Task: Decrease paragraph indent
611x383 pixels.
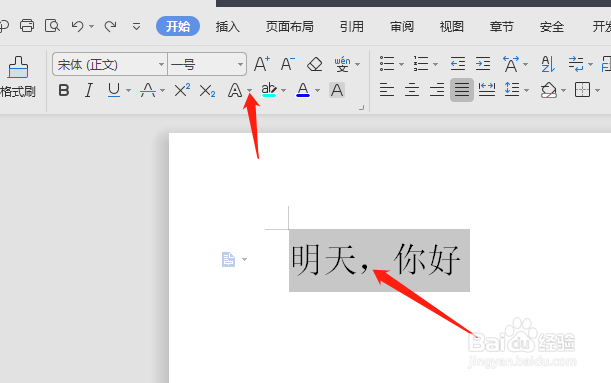Action: pyautogui.click(x=458, y=64)
